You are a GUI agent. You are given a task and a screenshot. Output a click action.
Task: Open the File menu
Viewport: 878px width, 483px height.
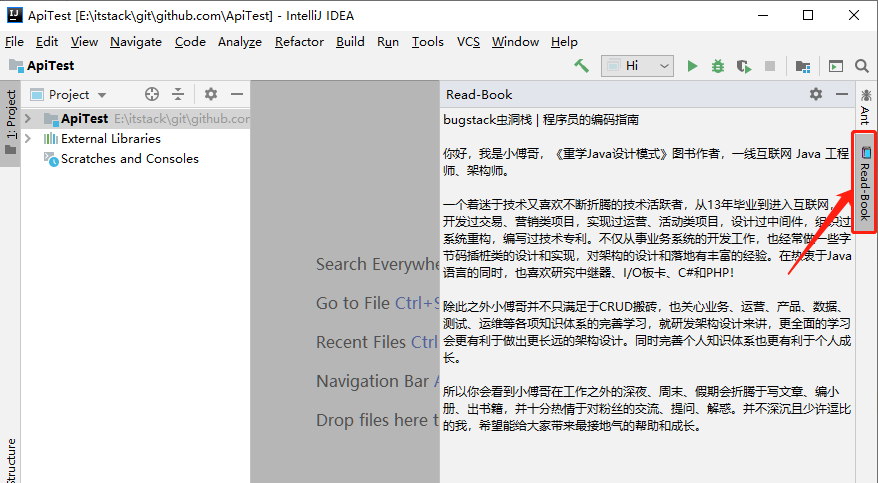click(14, 41)
